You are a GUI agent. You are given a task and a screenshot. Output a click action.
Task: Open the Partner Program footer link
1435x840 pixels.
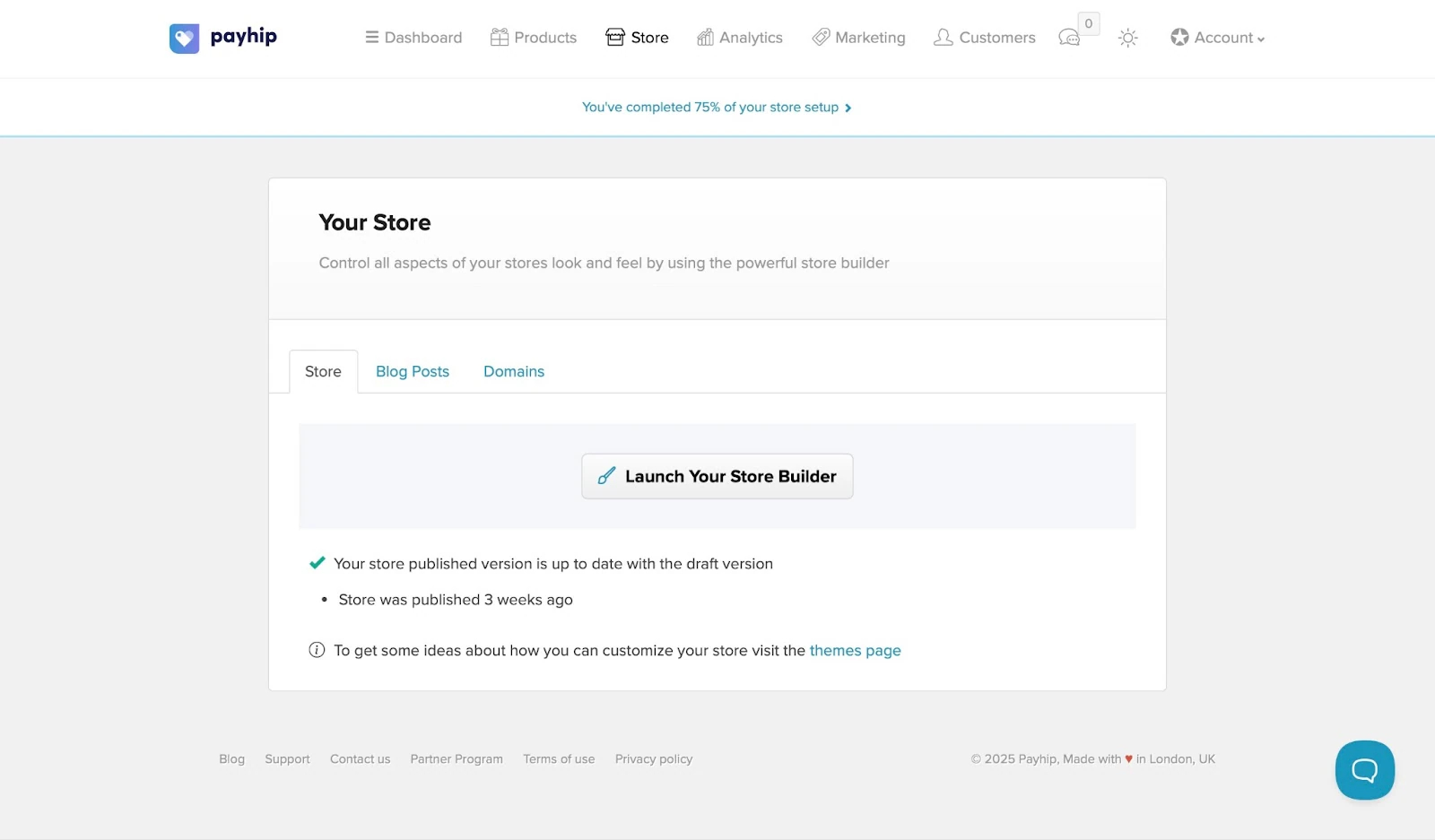pos(457,759)
